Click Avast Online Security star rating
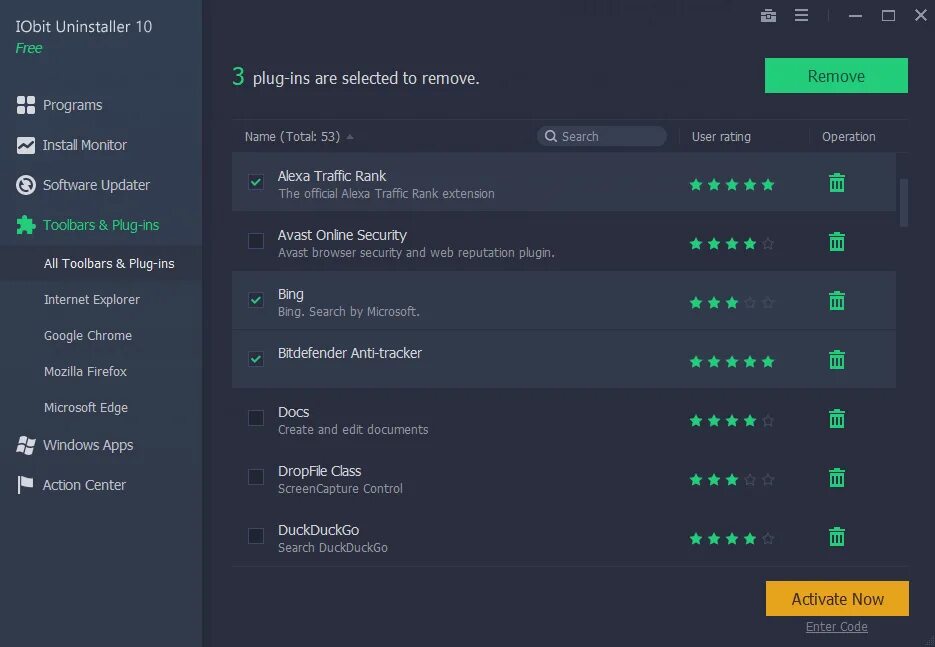 click(732, 244)
